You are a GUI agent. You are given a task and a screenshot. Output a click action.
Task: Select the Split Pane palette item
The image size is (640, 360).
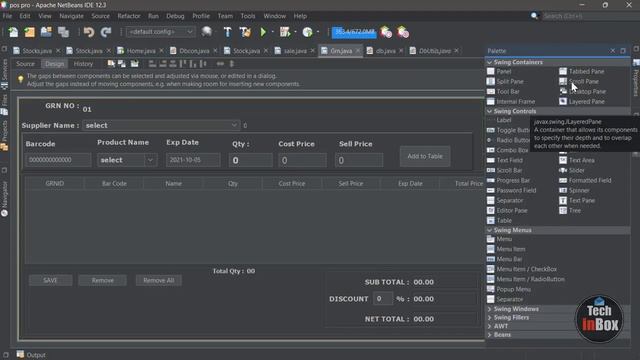[x=505, y=82]
